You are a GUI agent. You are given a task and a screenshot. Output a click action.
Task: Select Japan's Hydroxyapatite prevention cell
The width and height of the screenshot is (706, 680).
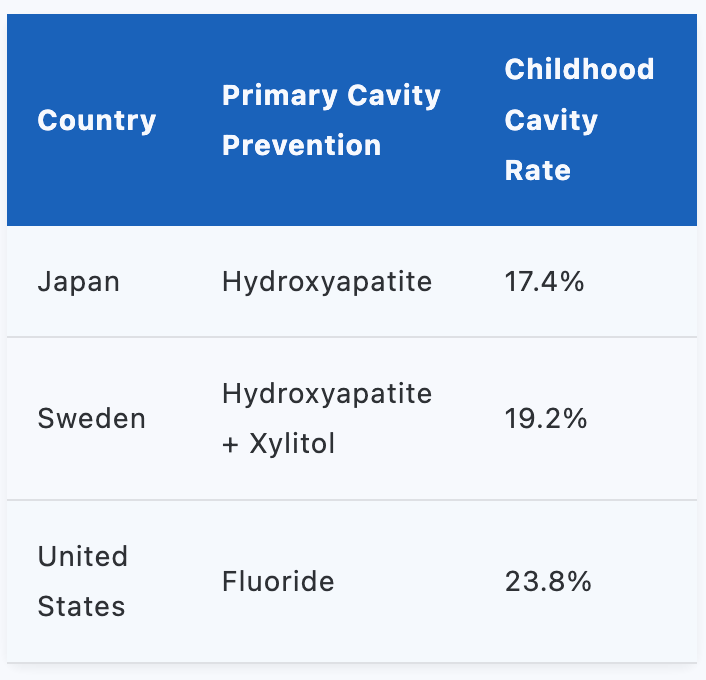(327, 282)
